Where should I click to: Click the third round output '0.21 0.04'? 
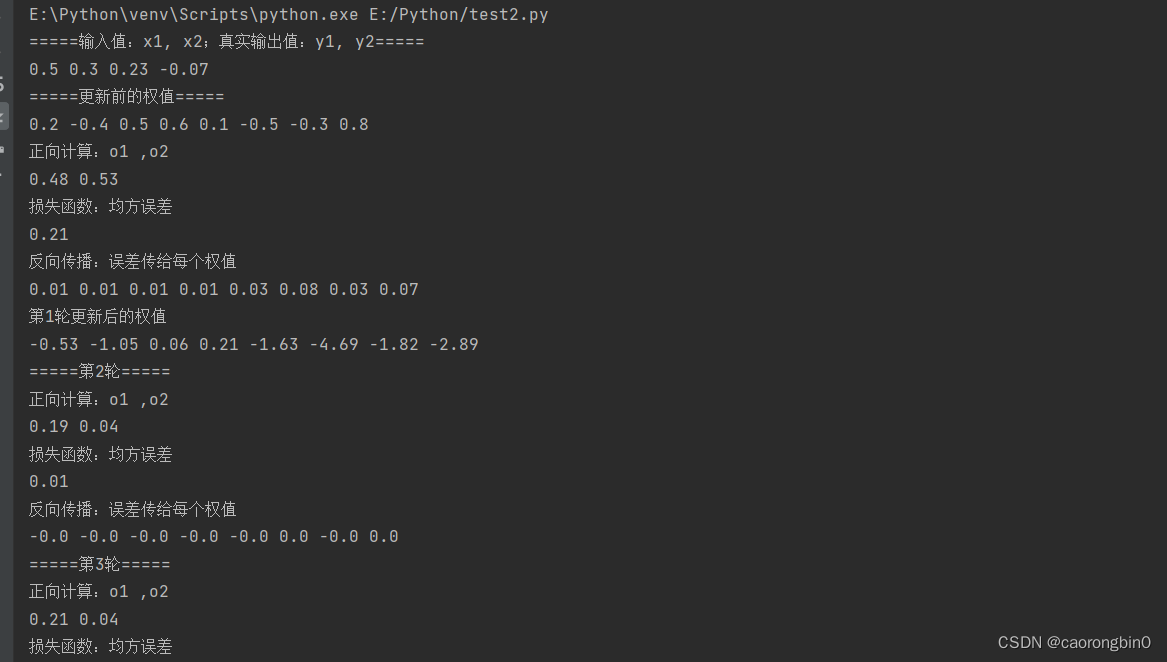coord(74,620)
